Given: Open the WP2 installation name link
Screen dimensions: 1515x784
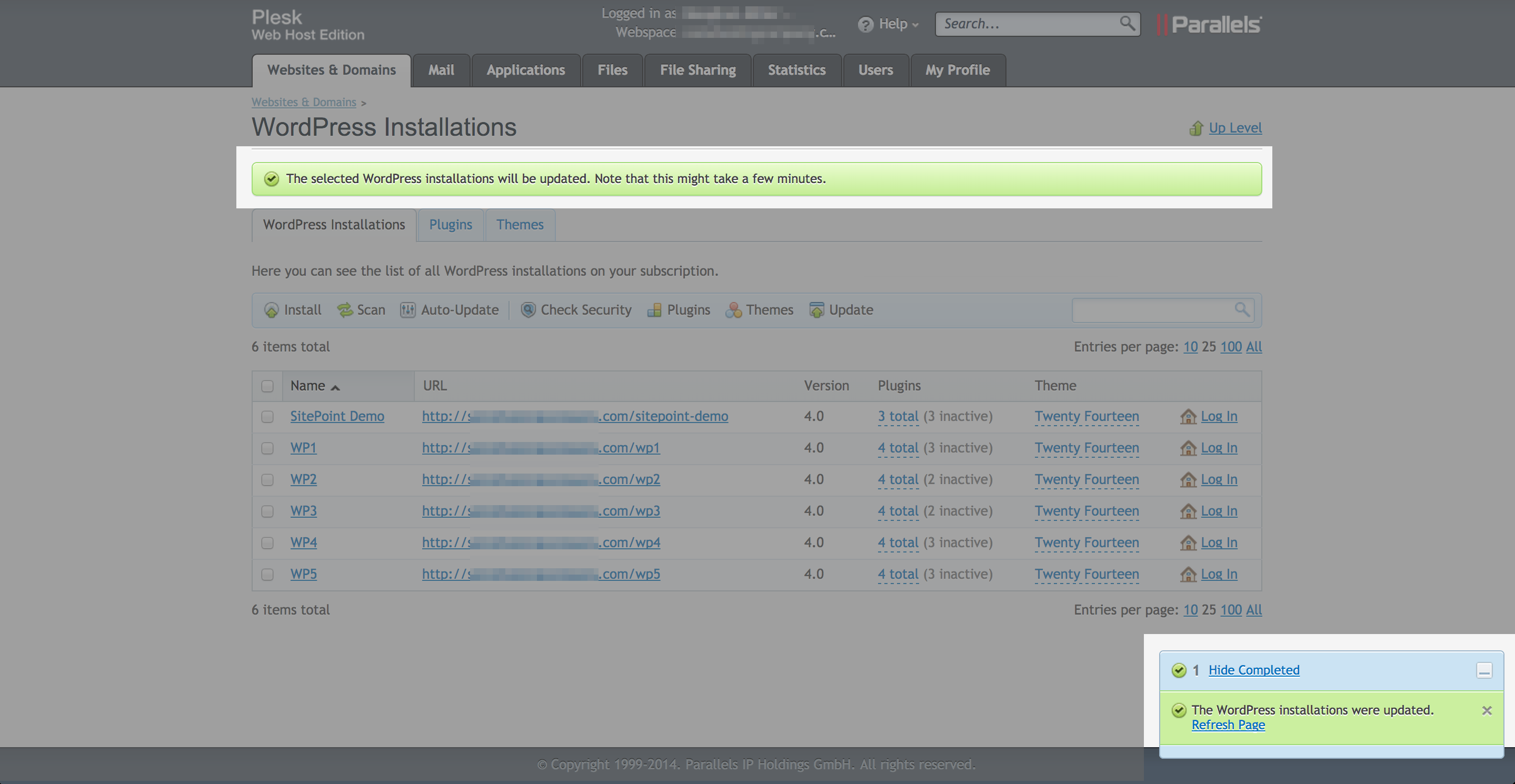Looking at the screenshot, I should [x=303, y=479].
